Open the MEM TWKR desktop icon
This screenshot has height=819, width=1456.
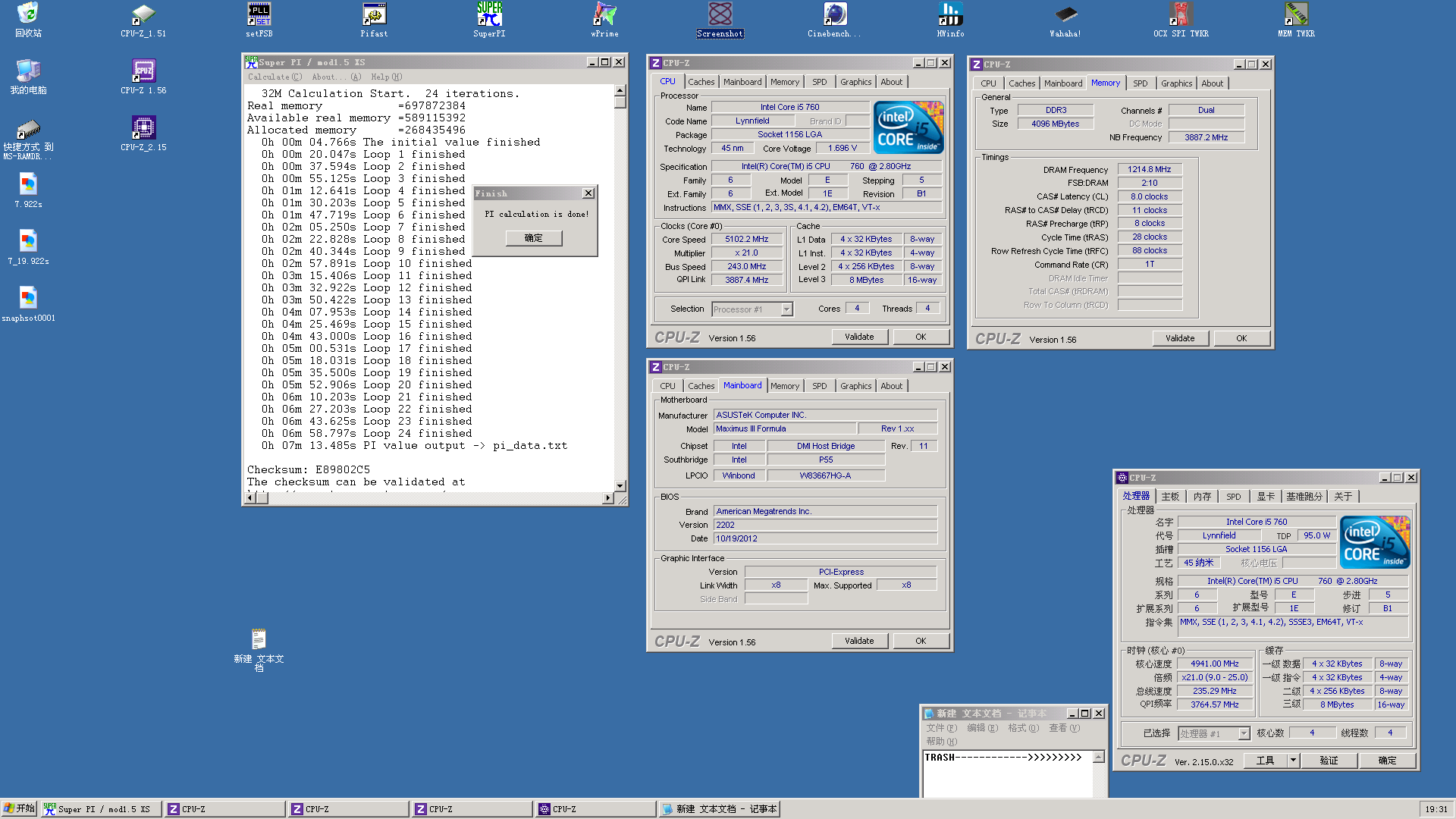point(1296,20)
